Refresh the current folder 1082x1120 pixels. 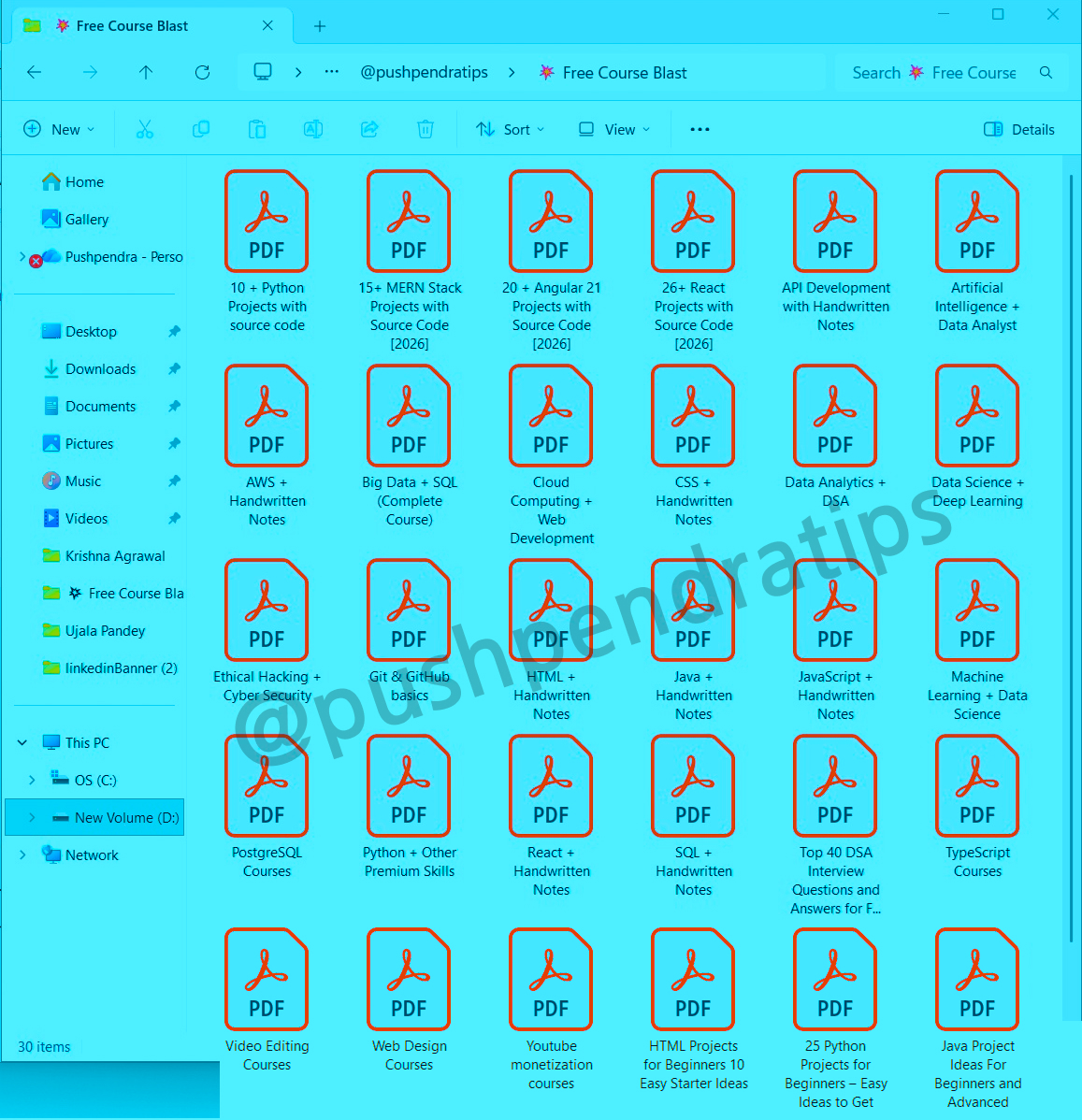(x=202, y=72)
